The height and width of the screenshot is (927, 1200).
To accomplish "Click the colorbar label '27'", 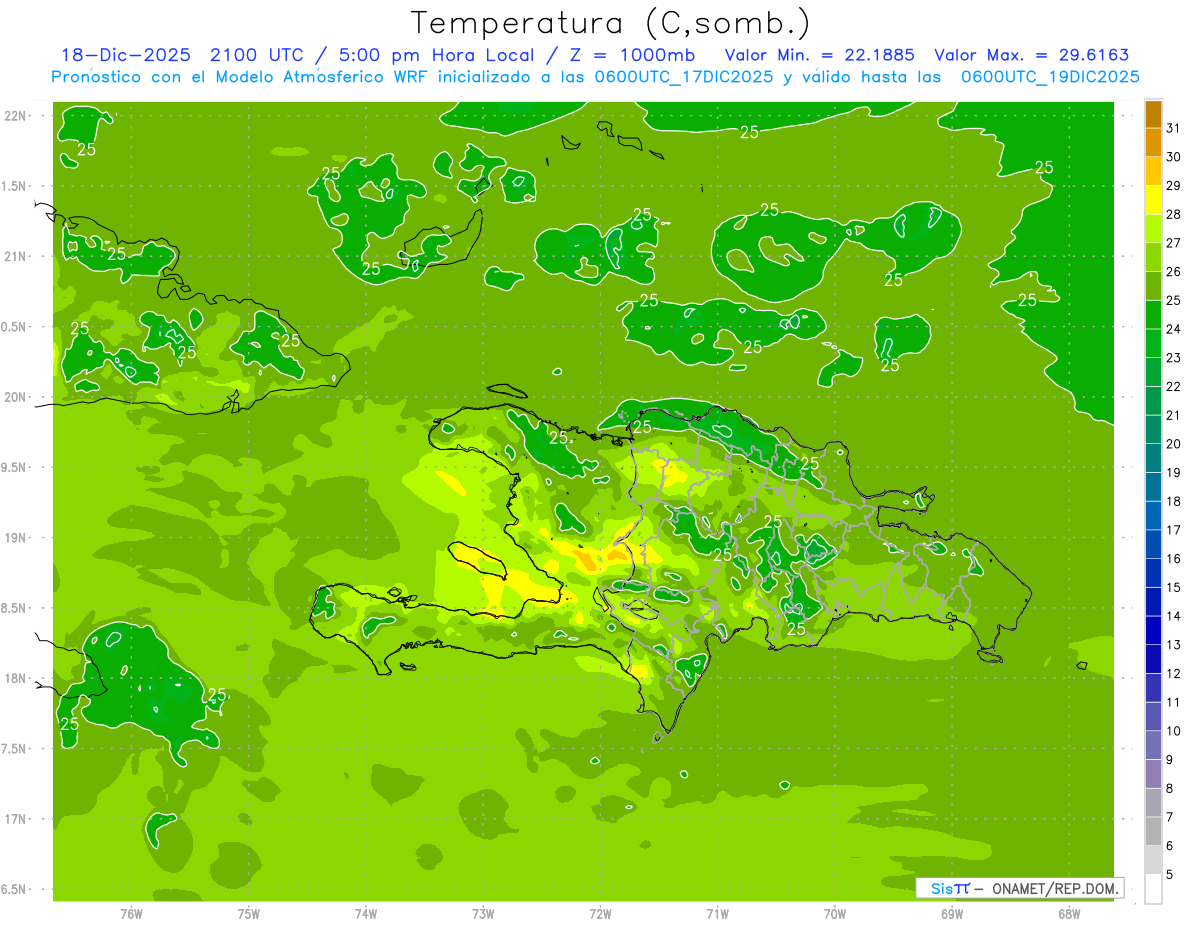I will (1174, 243).
